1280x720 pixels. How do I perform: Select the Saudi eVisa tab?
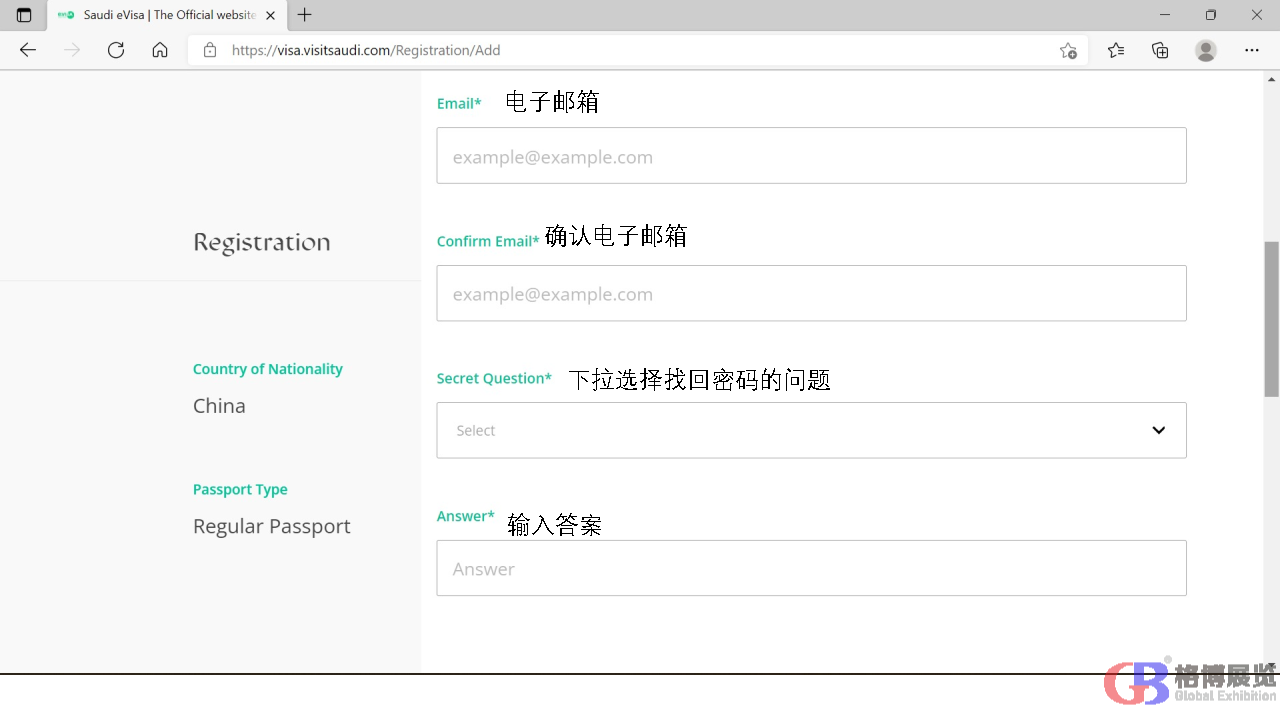[160, 15]
